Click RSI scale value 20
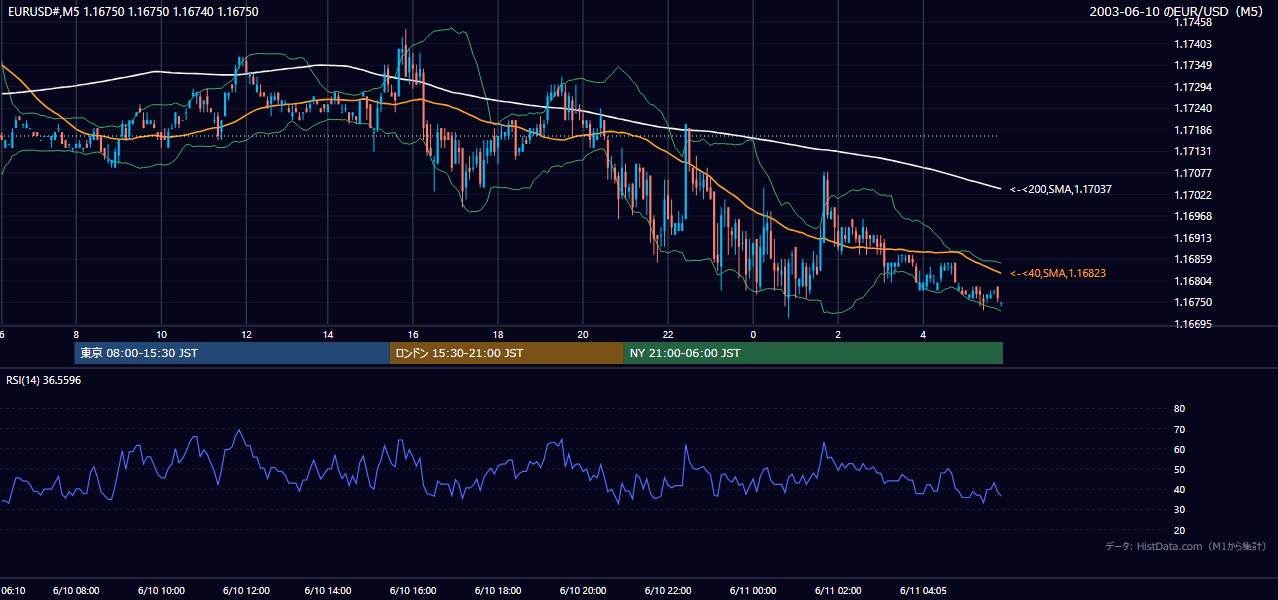This screenshot has height=600, width=1278. tap(1179, 530)
